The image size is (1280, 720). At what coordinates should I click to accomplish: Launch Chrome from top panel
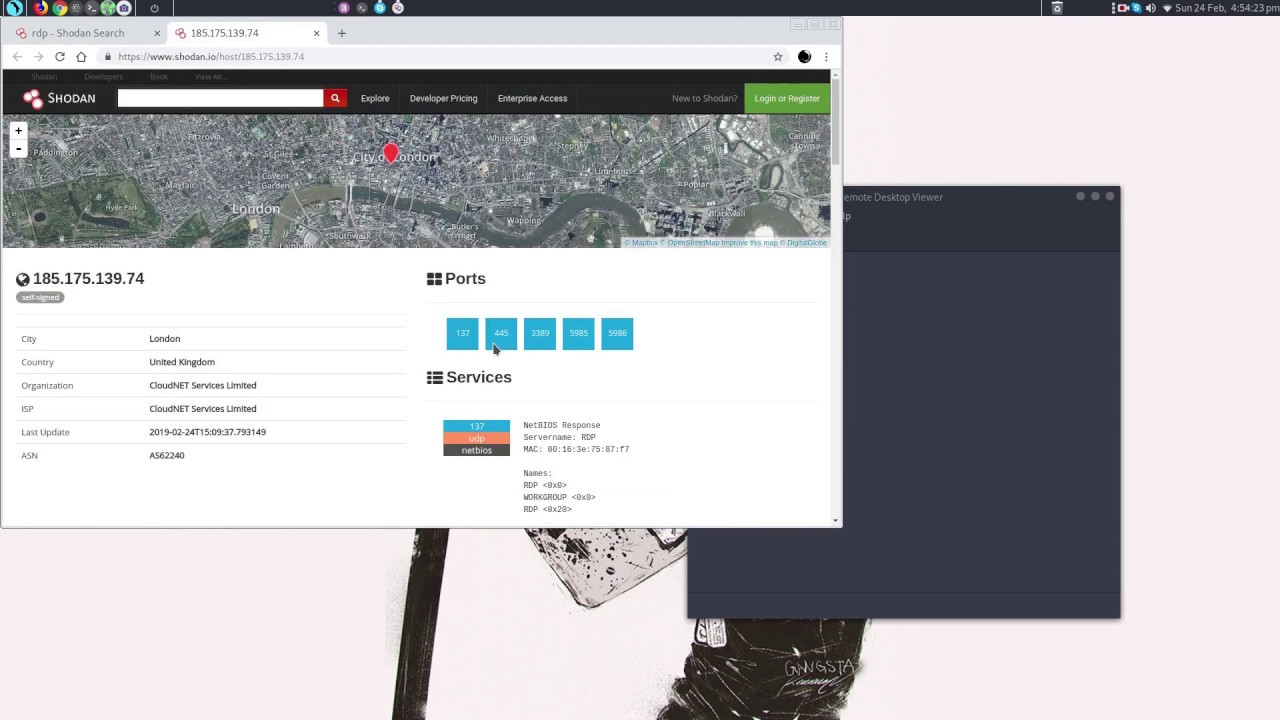(x=60, y=8)
